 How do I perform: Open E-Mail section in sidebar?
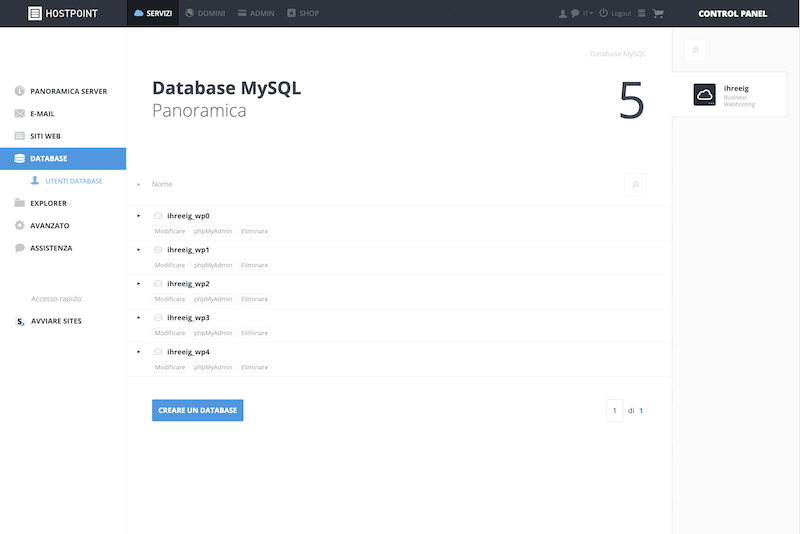tap(63, 114)
